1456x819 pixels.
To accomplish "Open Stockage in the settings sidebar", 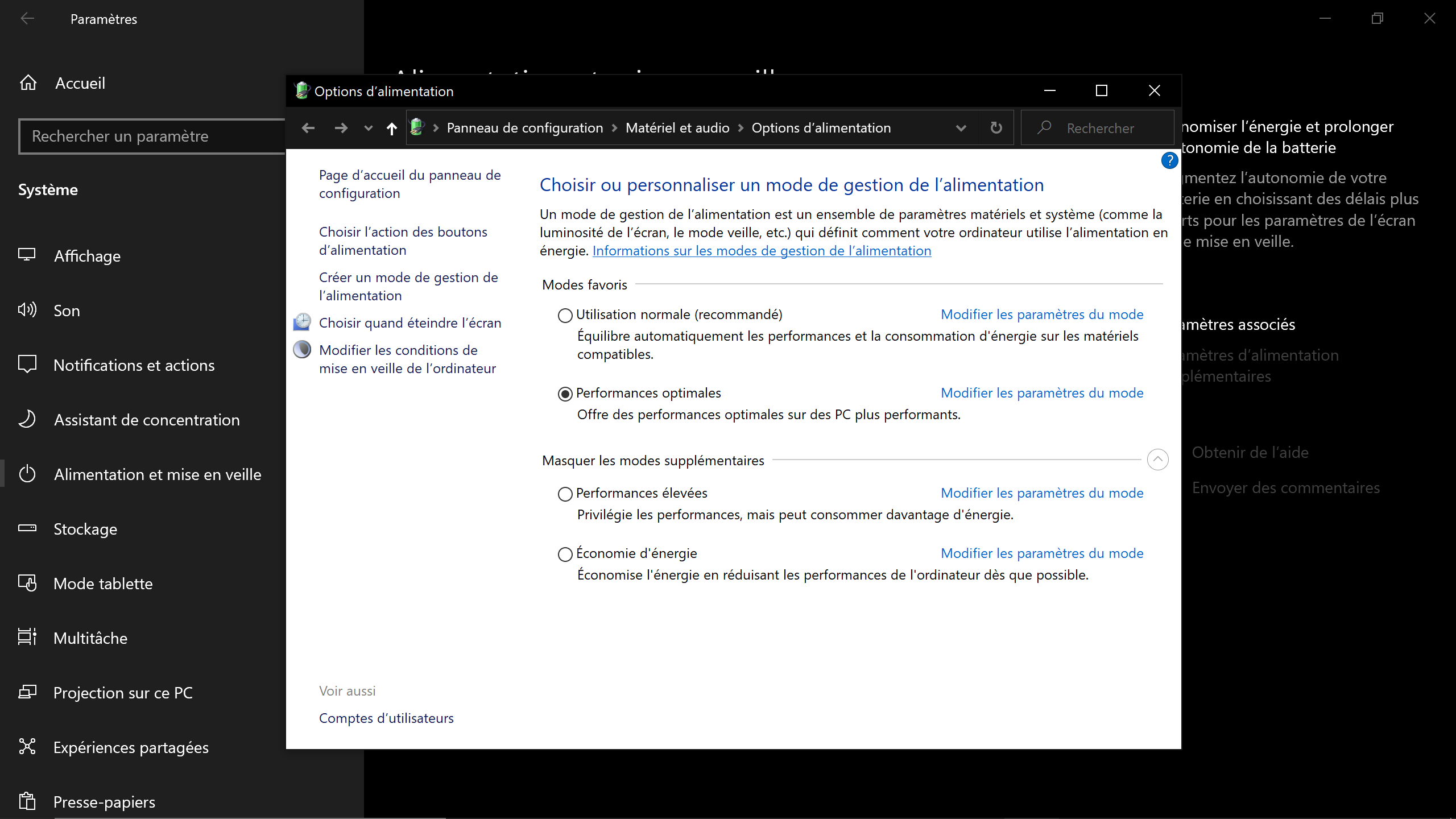I will (85, 529).
